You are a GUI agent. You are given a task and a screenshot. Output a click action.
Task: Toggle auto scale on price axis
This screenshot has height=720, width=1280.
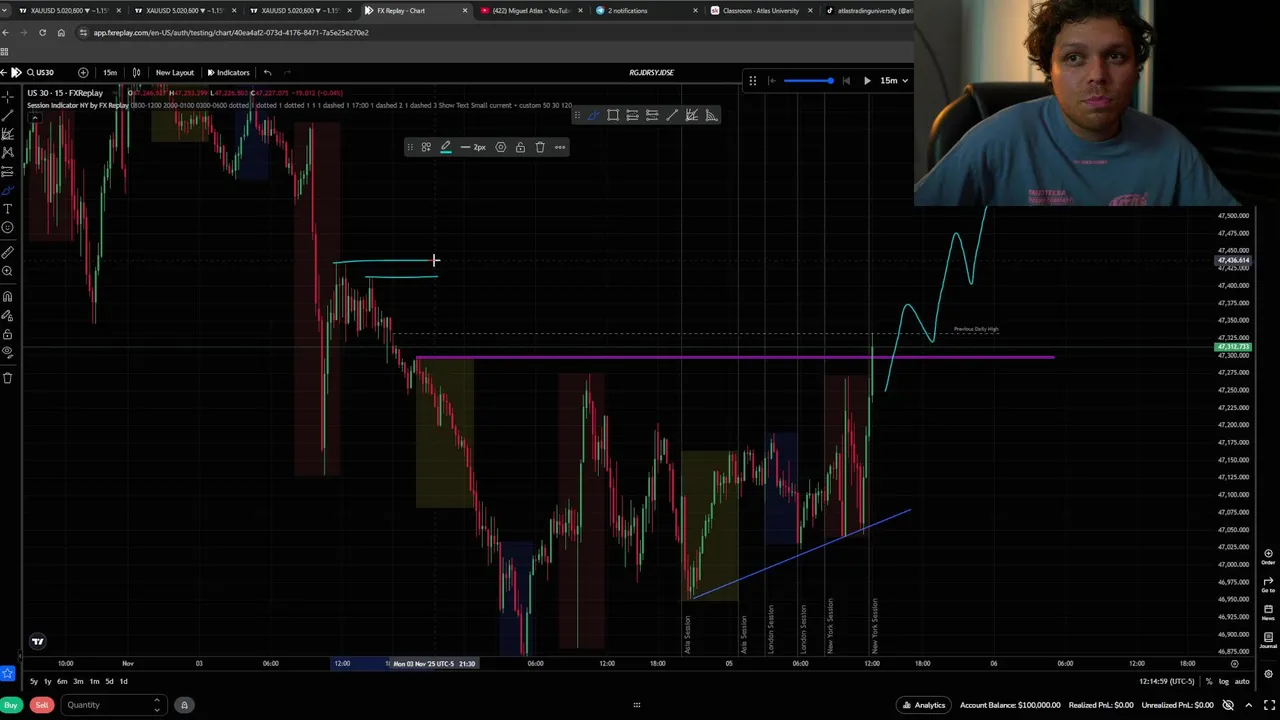tap(1242, 681)
